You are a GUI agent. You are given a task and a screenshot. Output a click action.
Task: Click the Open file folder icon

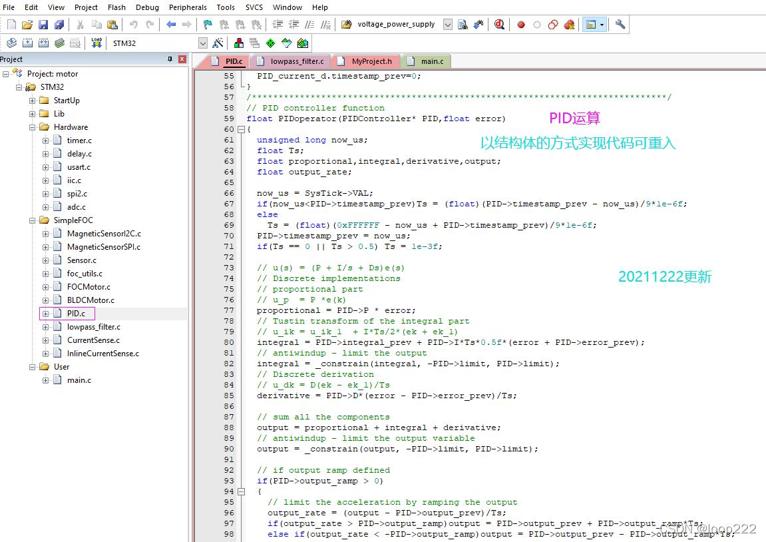click(x=27, y=24)
